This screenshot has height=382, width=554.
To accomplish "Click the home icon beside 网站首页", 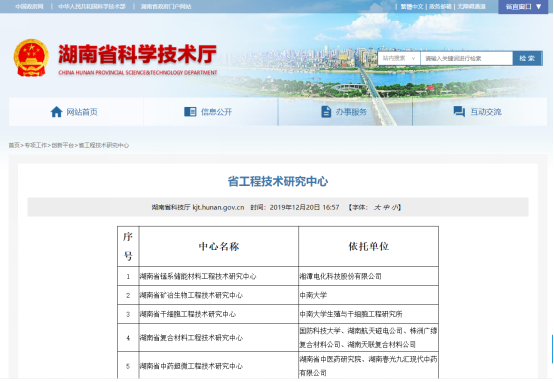I will coord(57,112).
